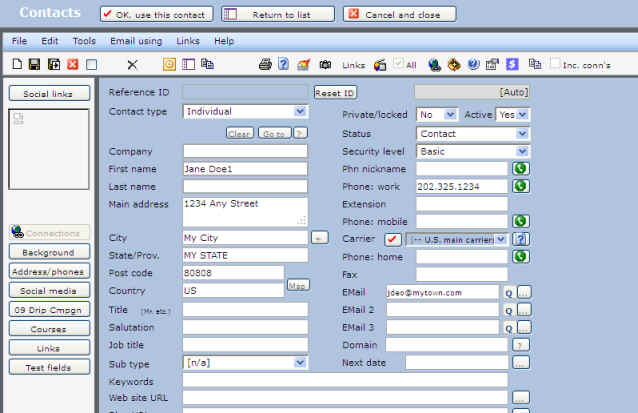Toggle the red check Carrier checkbox
Screen dimensions: 638x413
[393, 239]
